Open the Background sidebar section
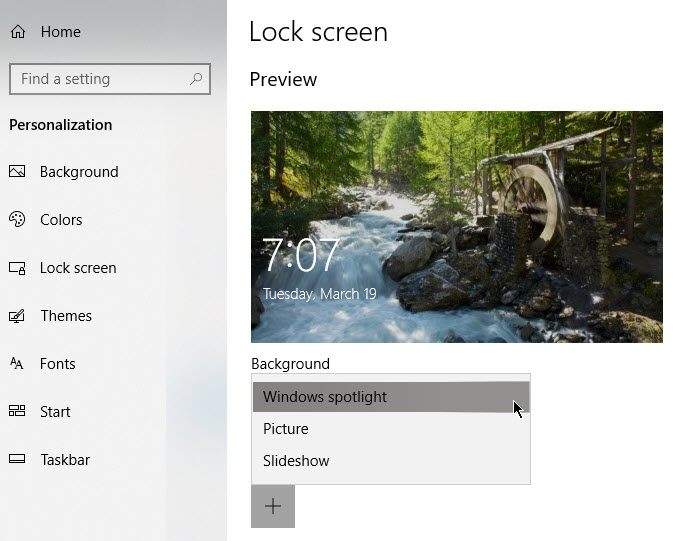 [79, 172]
